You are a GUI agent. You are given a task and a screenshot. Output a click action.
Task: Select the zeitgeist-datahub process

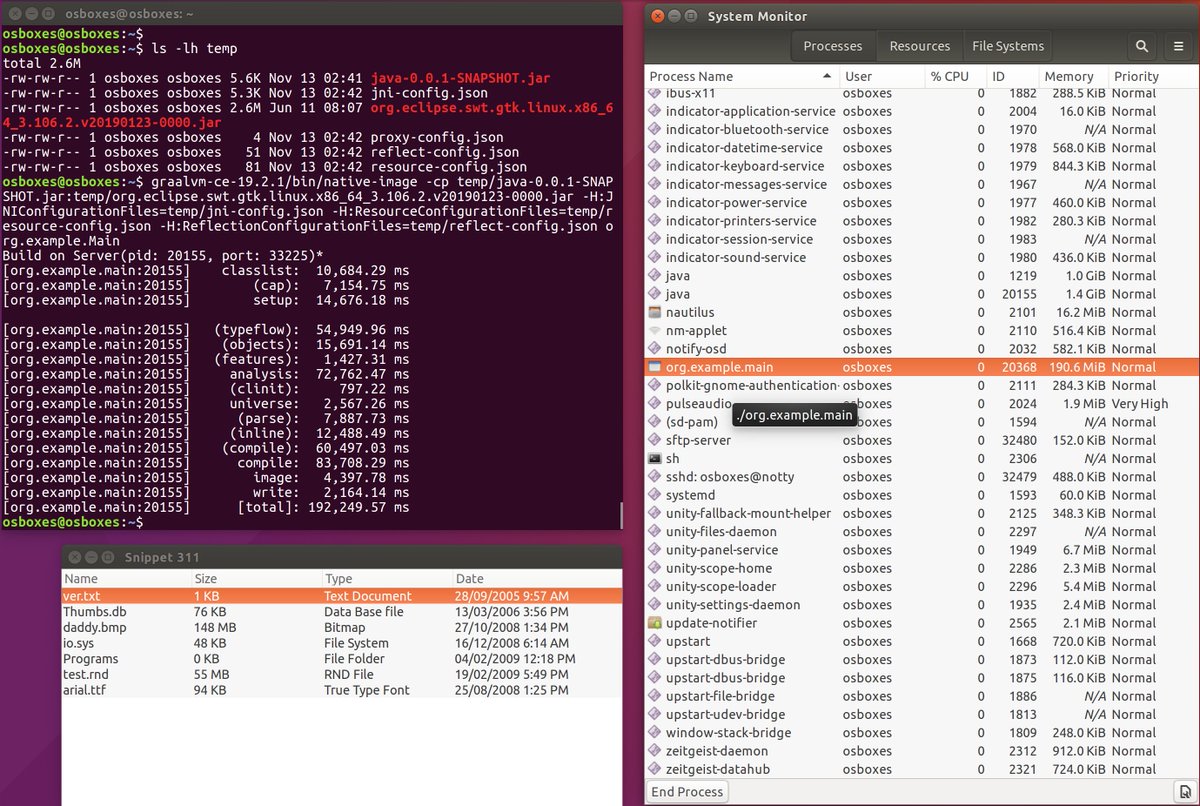click(921, 769)
